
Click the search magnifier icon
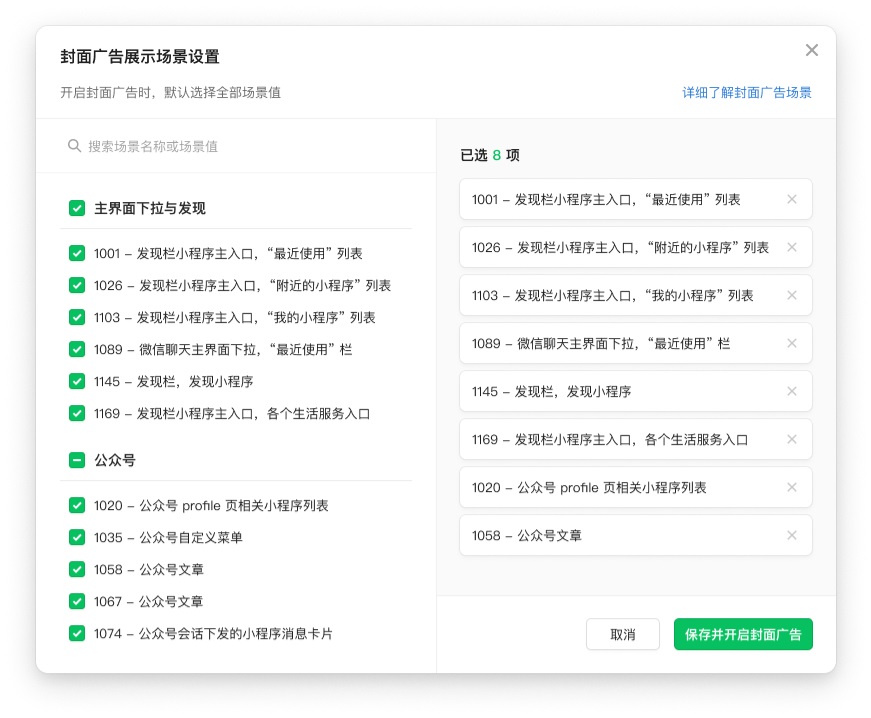tap(75, 146)
